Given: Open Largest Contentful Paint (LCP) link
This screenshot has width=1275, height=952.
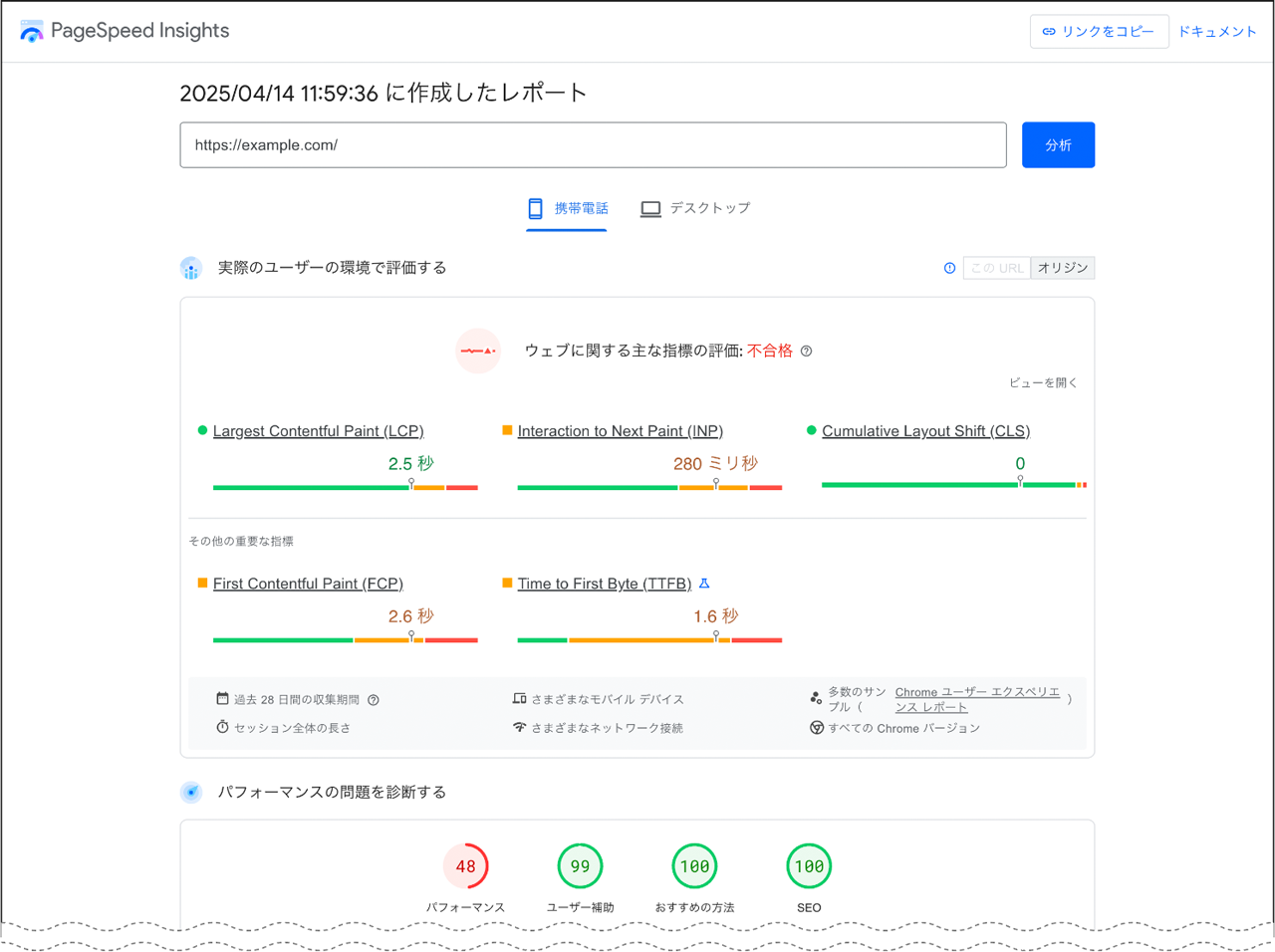Looking at the screenshot, I should pos(318,431).
